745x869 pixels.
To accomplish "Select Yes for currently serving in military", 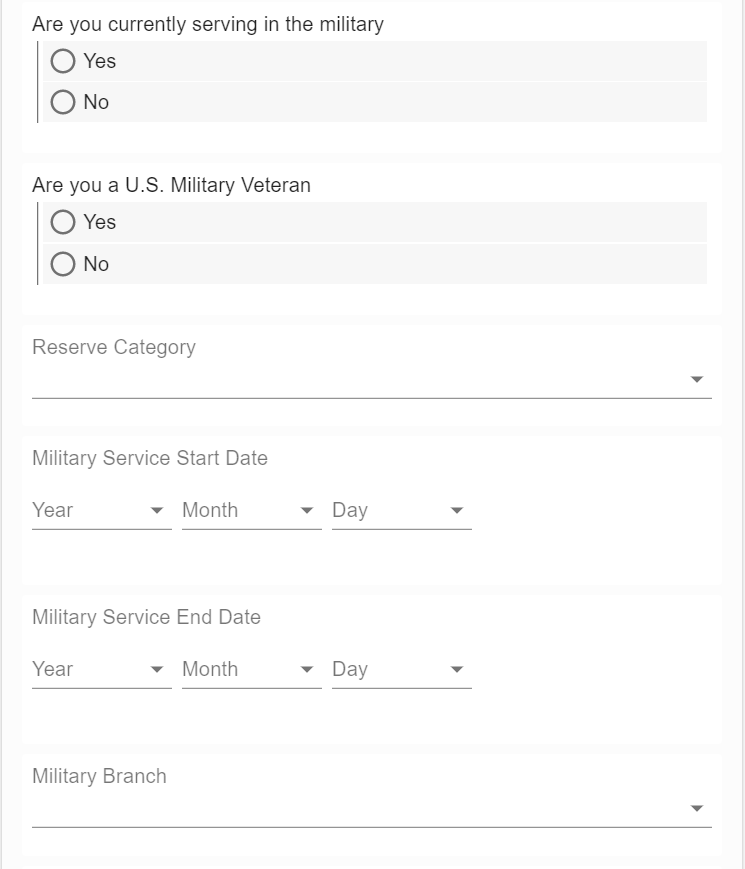I will coord(63,61).
